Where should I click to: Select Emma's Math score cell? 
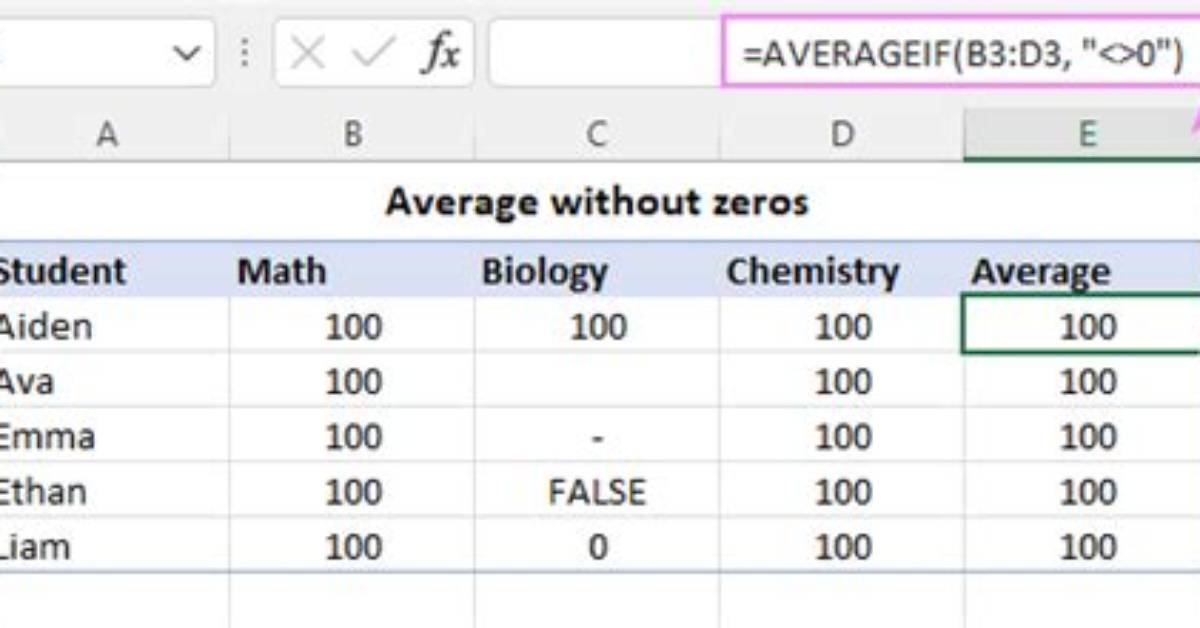click(352, 436)
